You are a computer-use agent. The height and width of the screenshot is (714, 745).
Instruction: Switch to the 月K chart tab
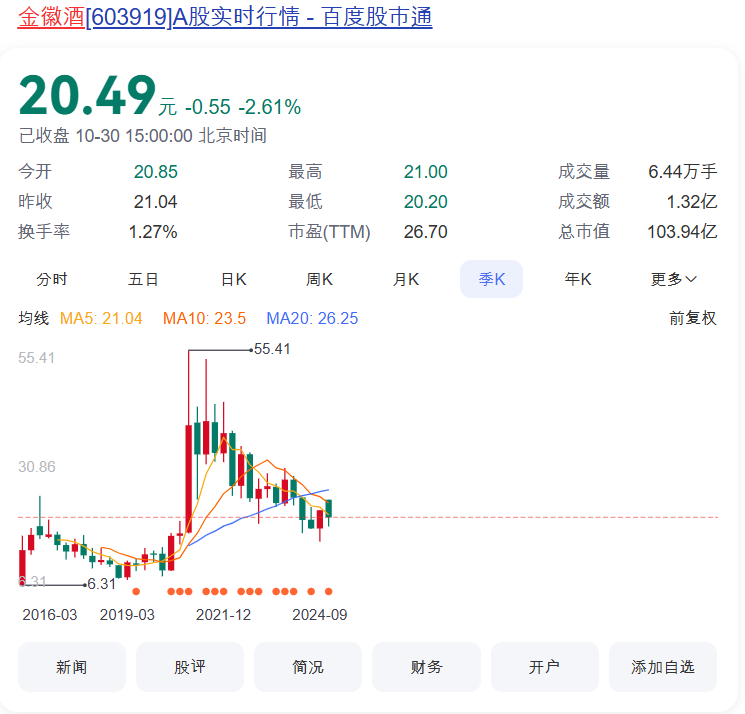click(x=406, y=279)
